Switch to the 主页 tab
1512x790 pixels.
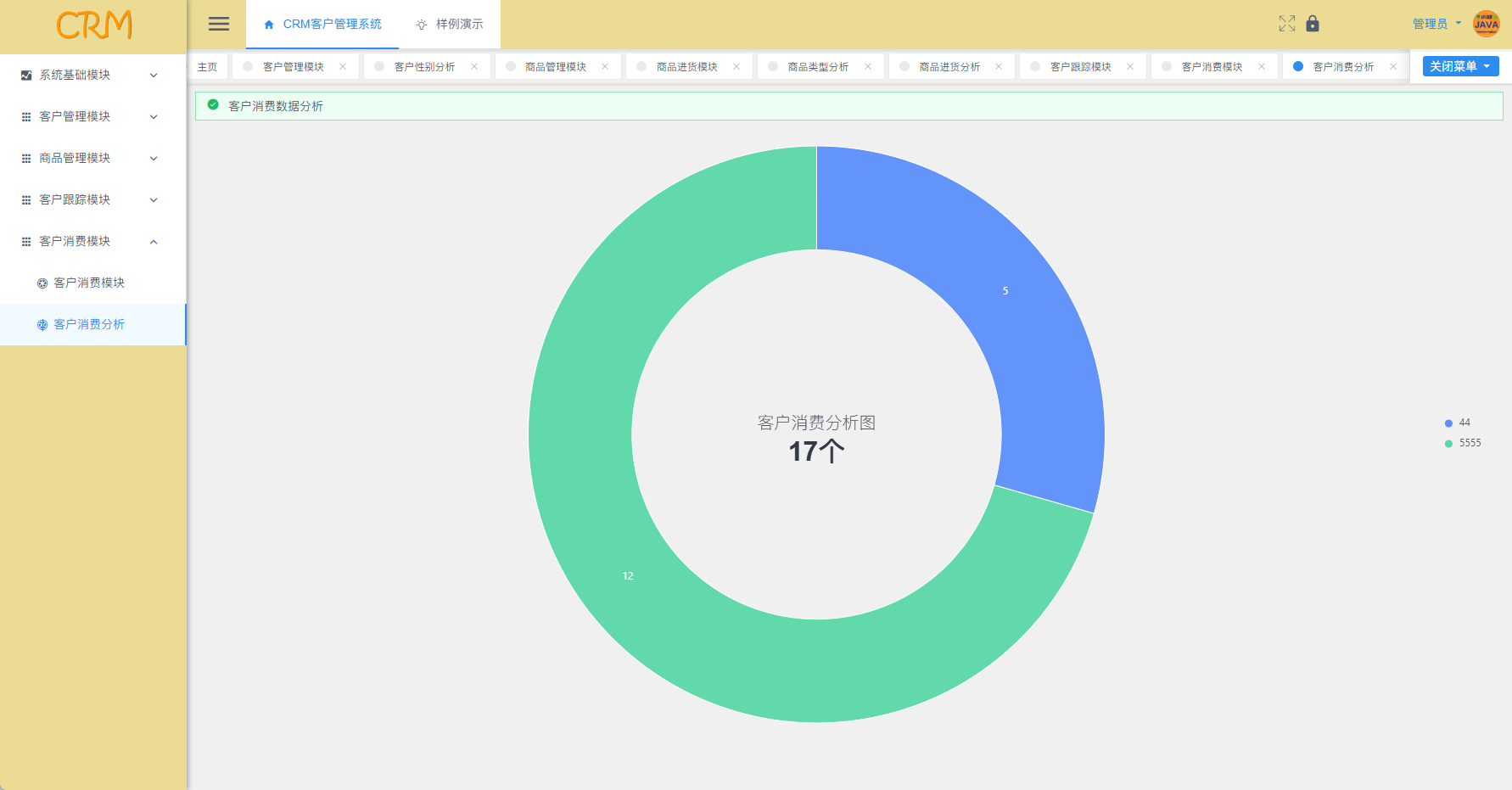[x=208, y=66]
